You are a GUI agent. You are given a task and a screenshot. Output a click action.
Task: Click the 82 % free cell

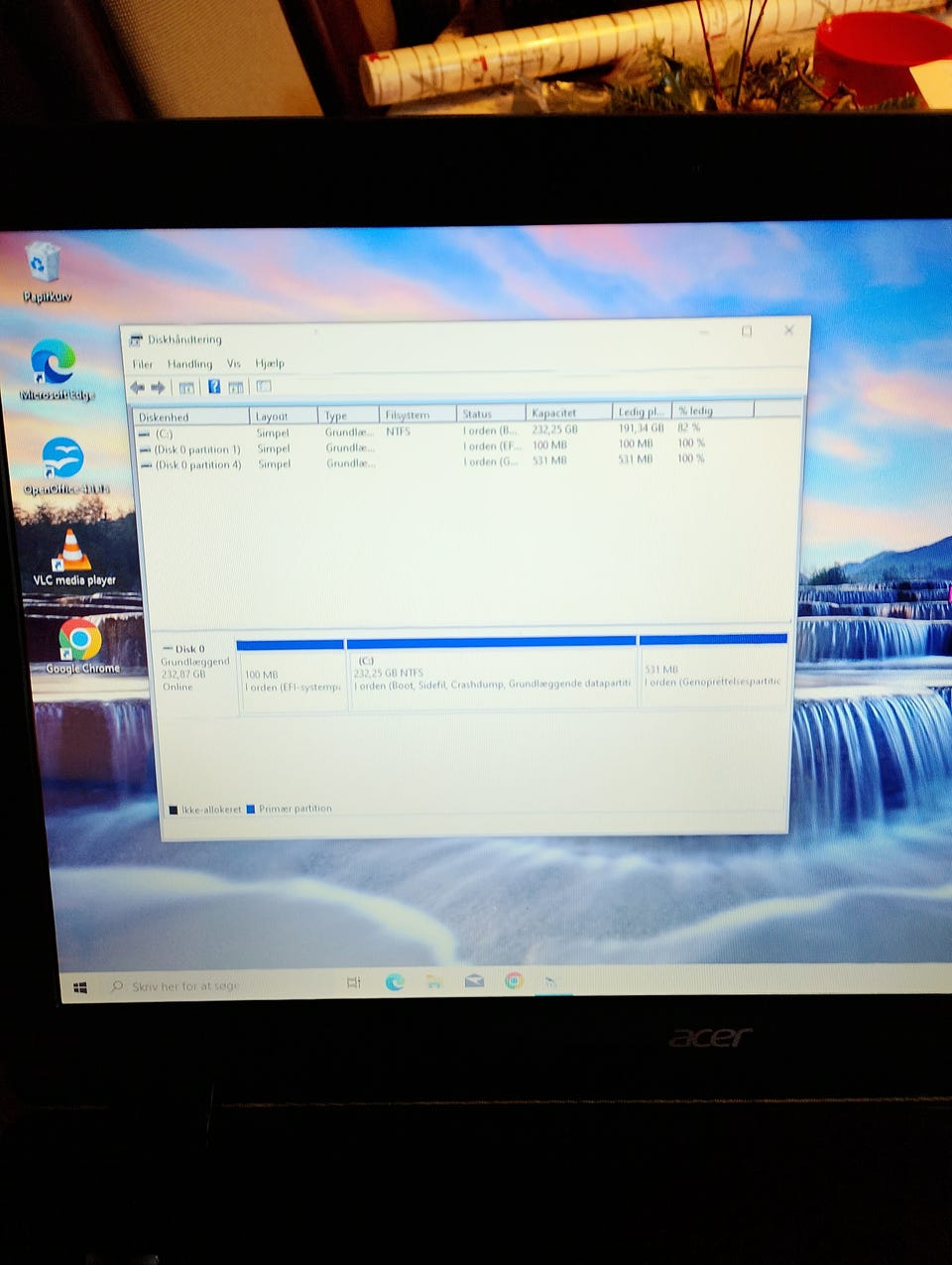point(688,428)
